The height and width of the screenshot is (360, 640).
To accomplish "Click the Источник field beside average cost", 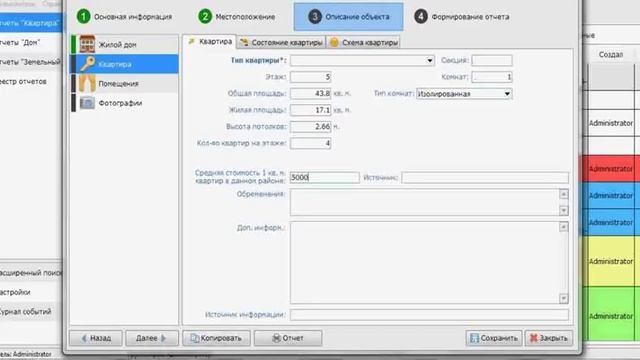I will click(x=485, y=177).
